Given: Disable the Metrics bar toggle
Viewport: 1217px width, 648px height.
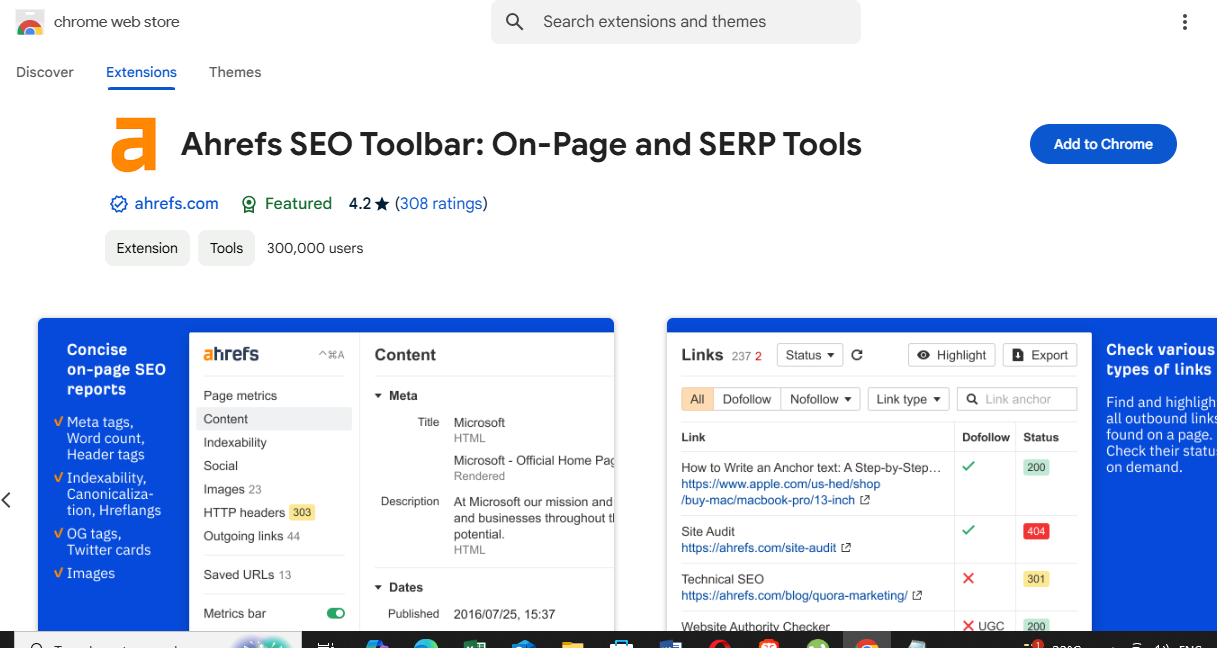Looking at the screenshot, I should pyautogui.click(x=334, y=611).
